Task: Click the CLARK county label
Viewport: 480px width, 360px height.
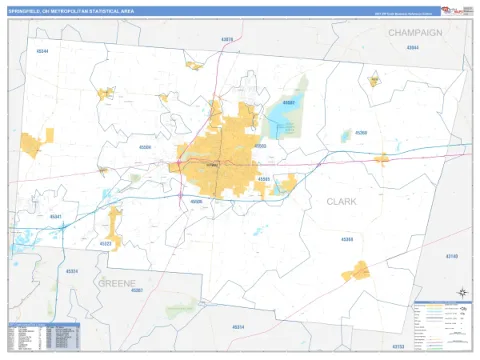Action: point(341,201)
